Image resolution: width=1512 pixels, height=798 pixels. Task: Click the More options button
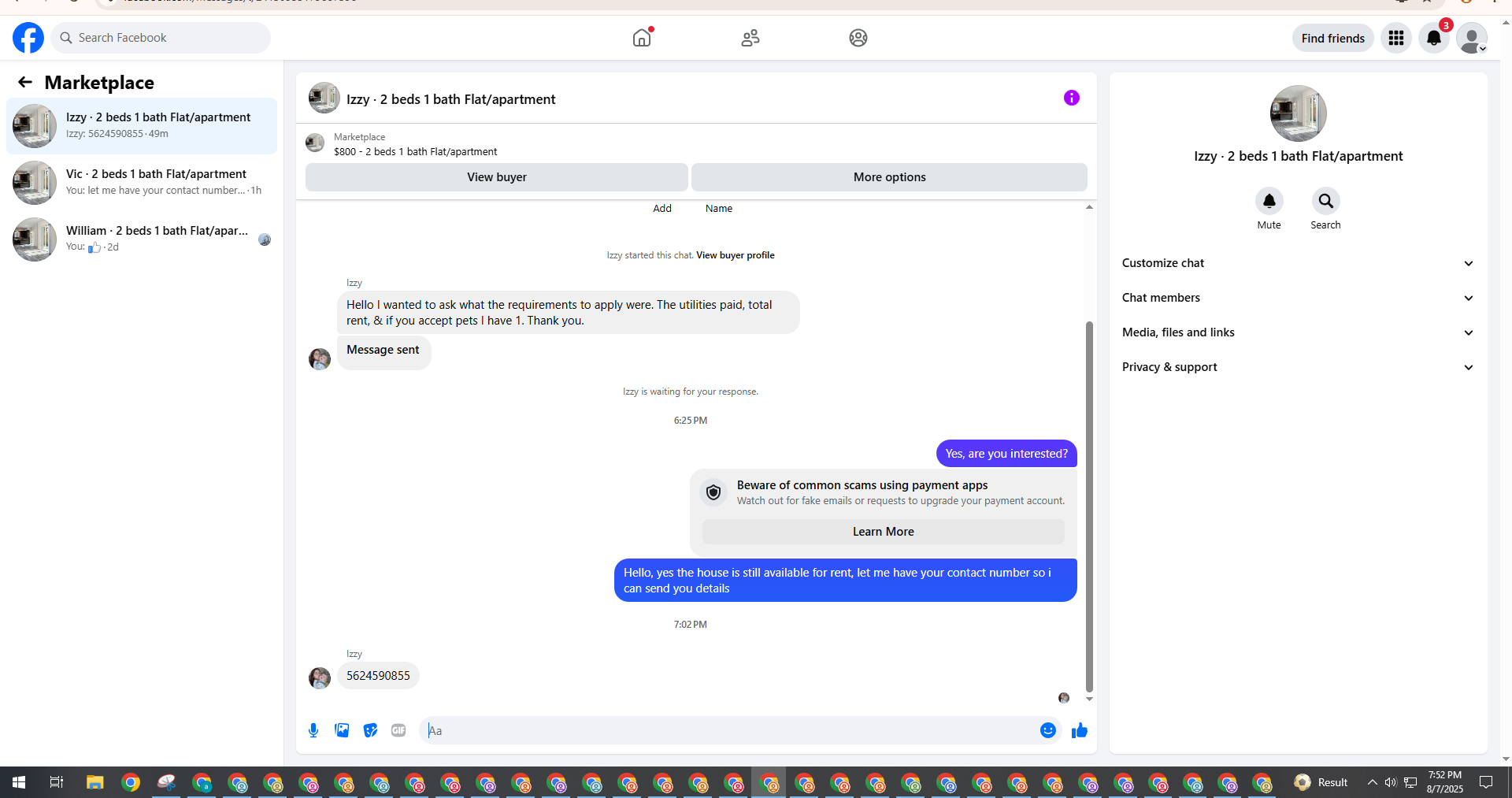coord(889,177)
